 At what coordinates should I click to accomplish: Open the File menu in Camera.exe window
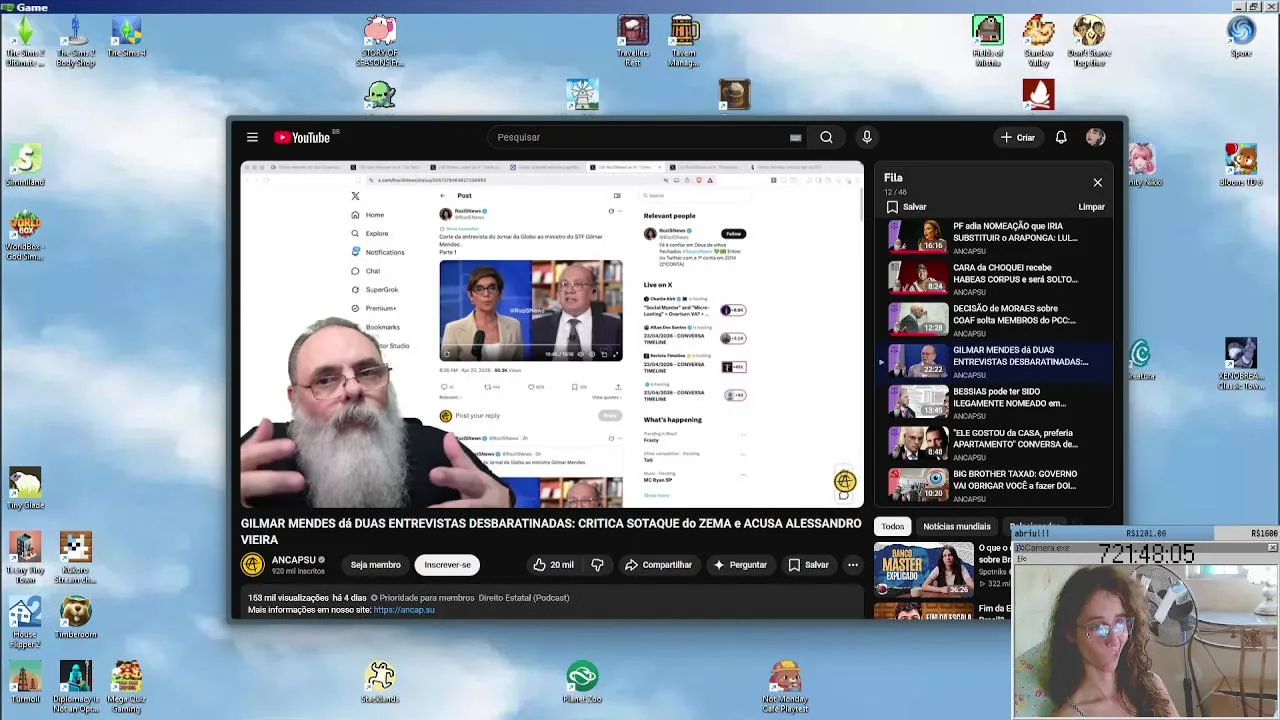click(x=1022, y=558)
